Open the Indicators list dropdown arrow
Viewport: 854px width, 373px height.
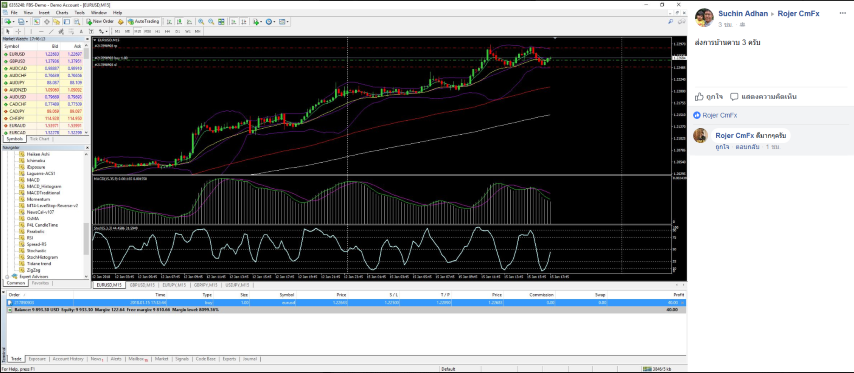(x=260, y=22)
